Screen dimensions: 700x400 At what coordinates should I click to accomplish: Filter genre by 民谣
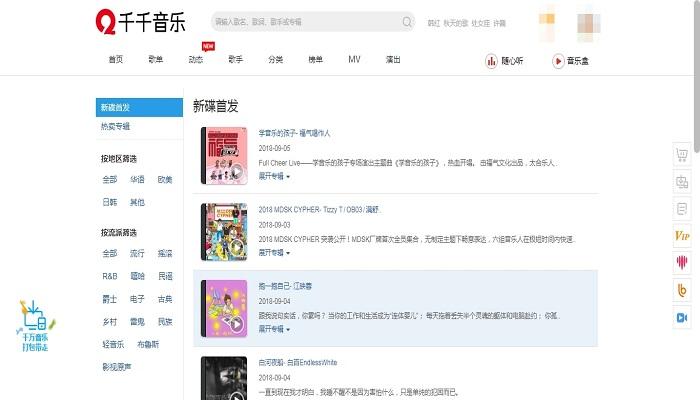point(165,276)
